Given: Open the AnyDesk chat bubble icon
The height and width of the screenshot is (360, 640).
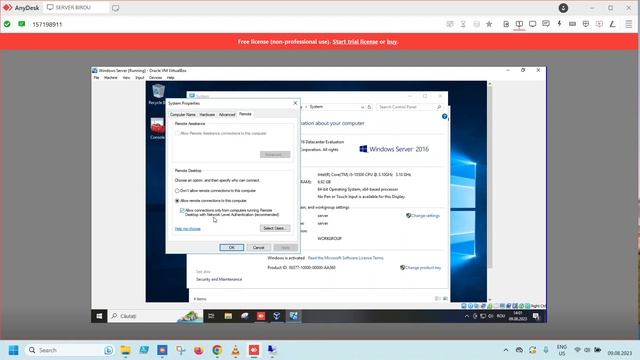Looking at the screenshot, I should click(x=546, y=24).
